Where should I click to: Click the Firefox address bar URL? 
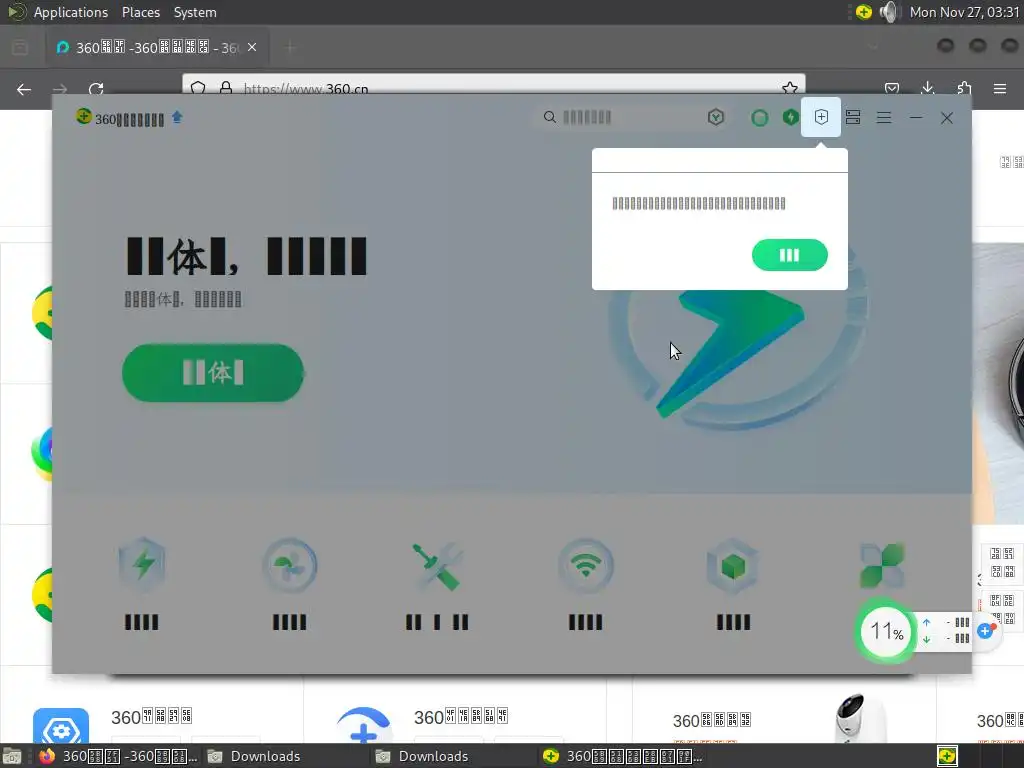click(x=306, y=89)
